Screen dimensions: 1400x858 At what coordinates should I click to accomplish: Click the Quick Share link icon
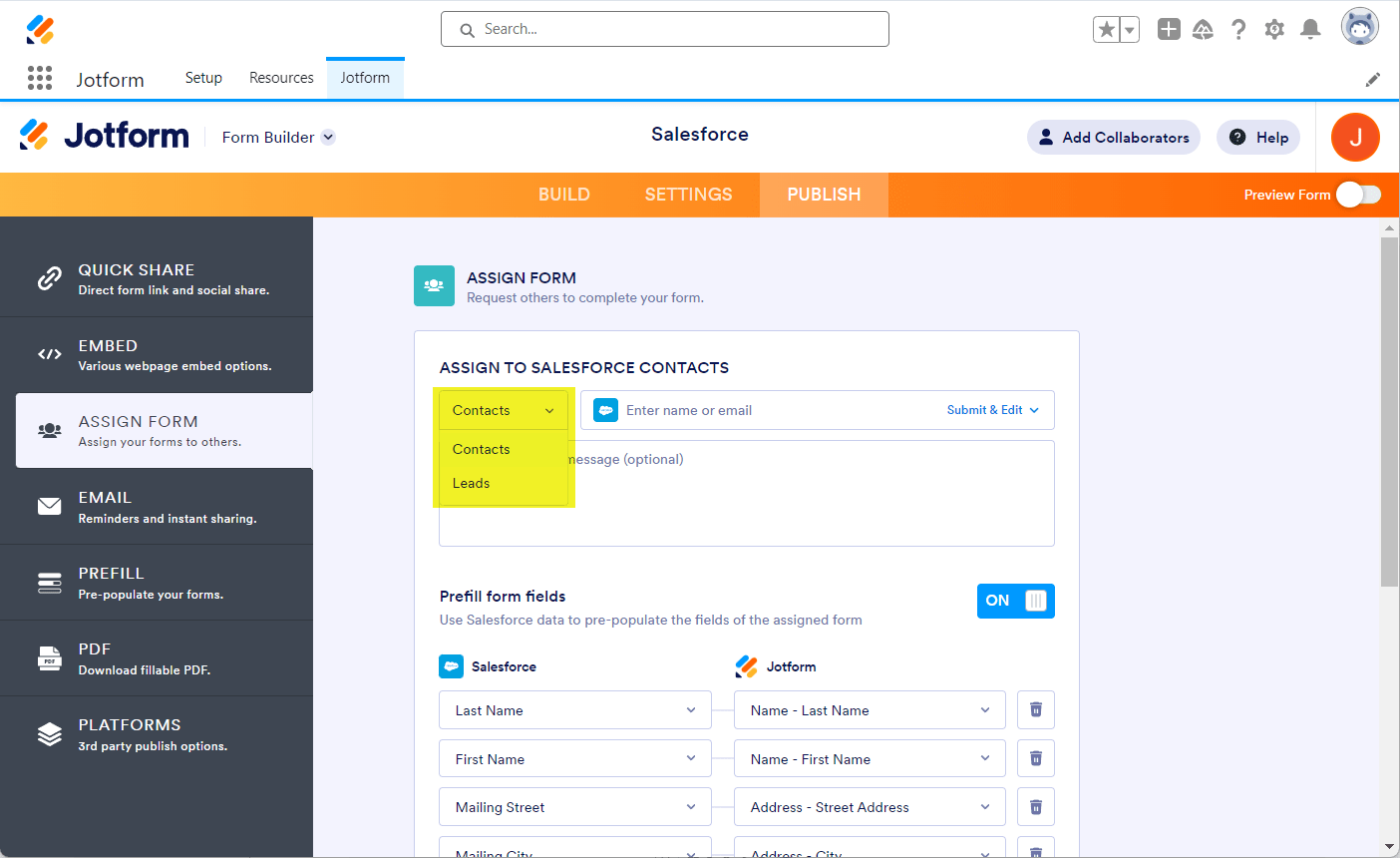click(x=49, y=278)
